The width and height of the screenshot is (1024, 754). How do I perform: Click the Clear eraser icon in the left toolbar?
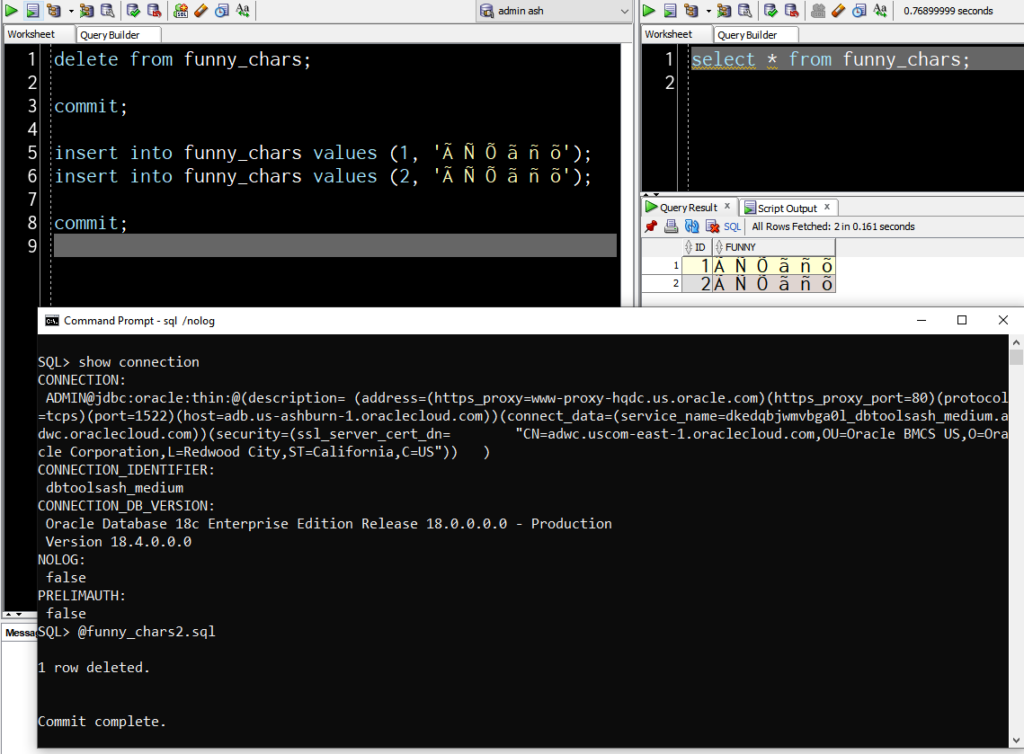pos(200,11)
